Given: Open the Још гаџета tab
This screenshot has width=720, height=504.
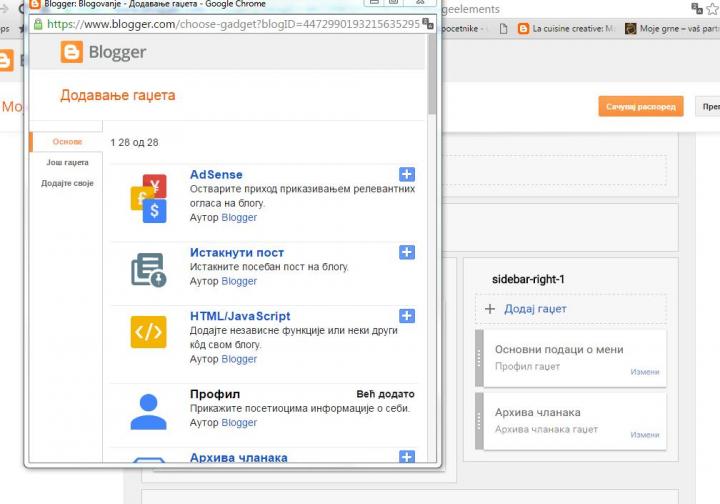Looking at the screenshot, I should [67, 162].
